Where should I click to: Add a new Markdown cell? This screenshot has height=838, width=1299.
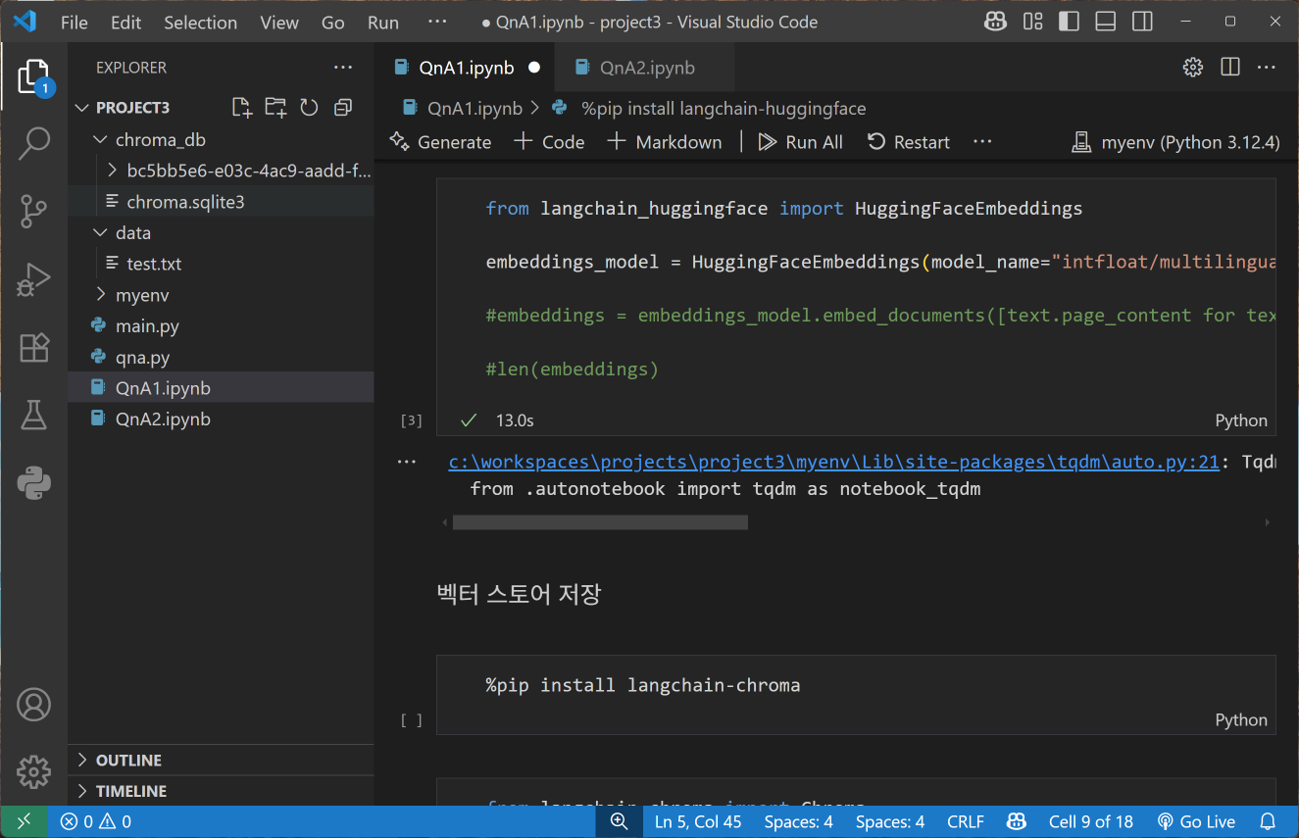(x=664, y=142)
